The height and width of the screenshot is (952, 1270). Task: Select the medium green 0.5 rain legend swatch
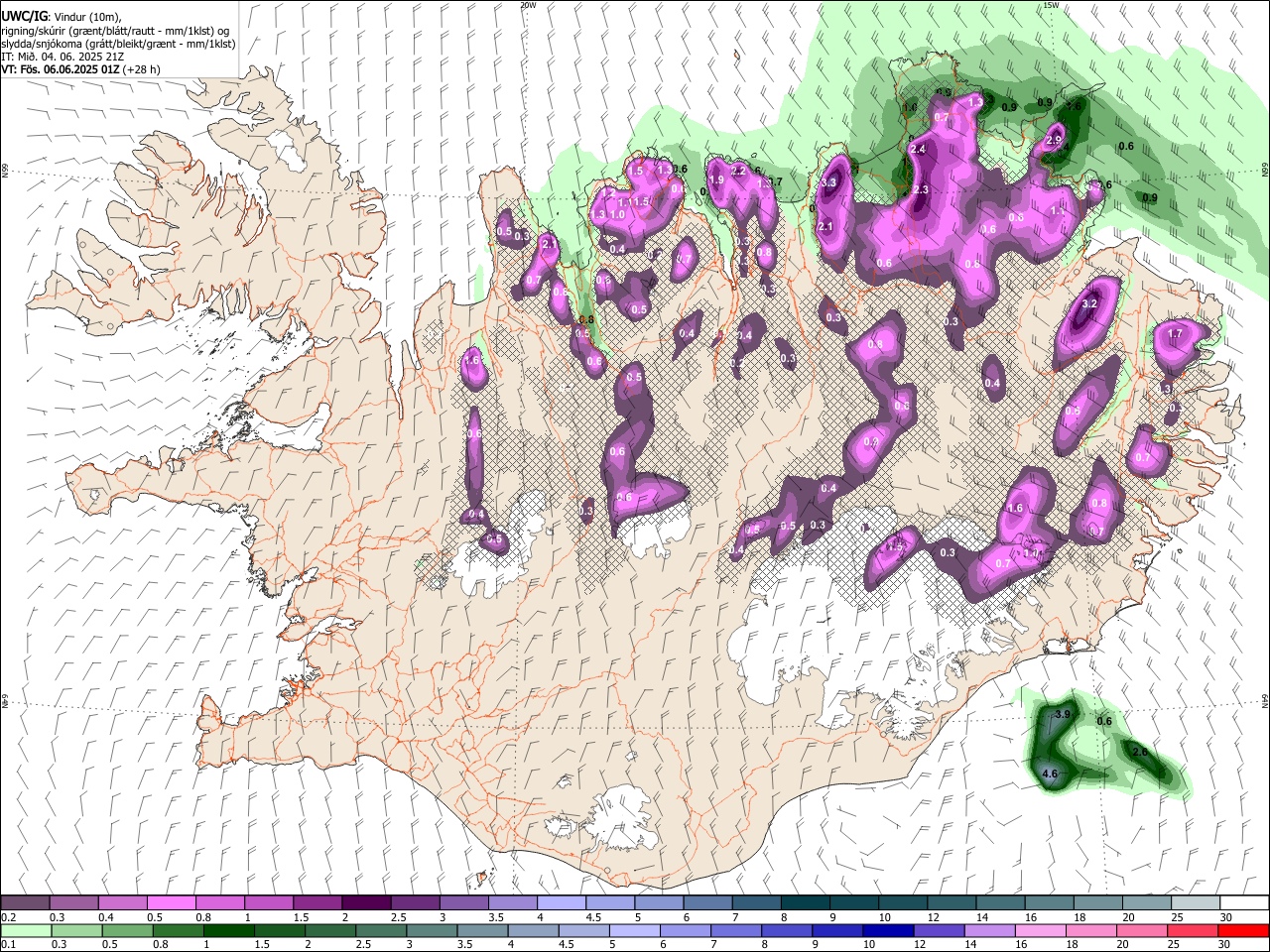point(127,931)
